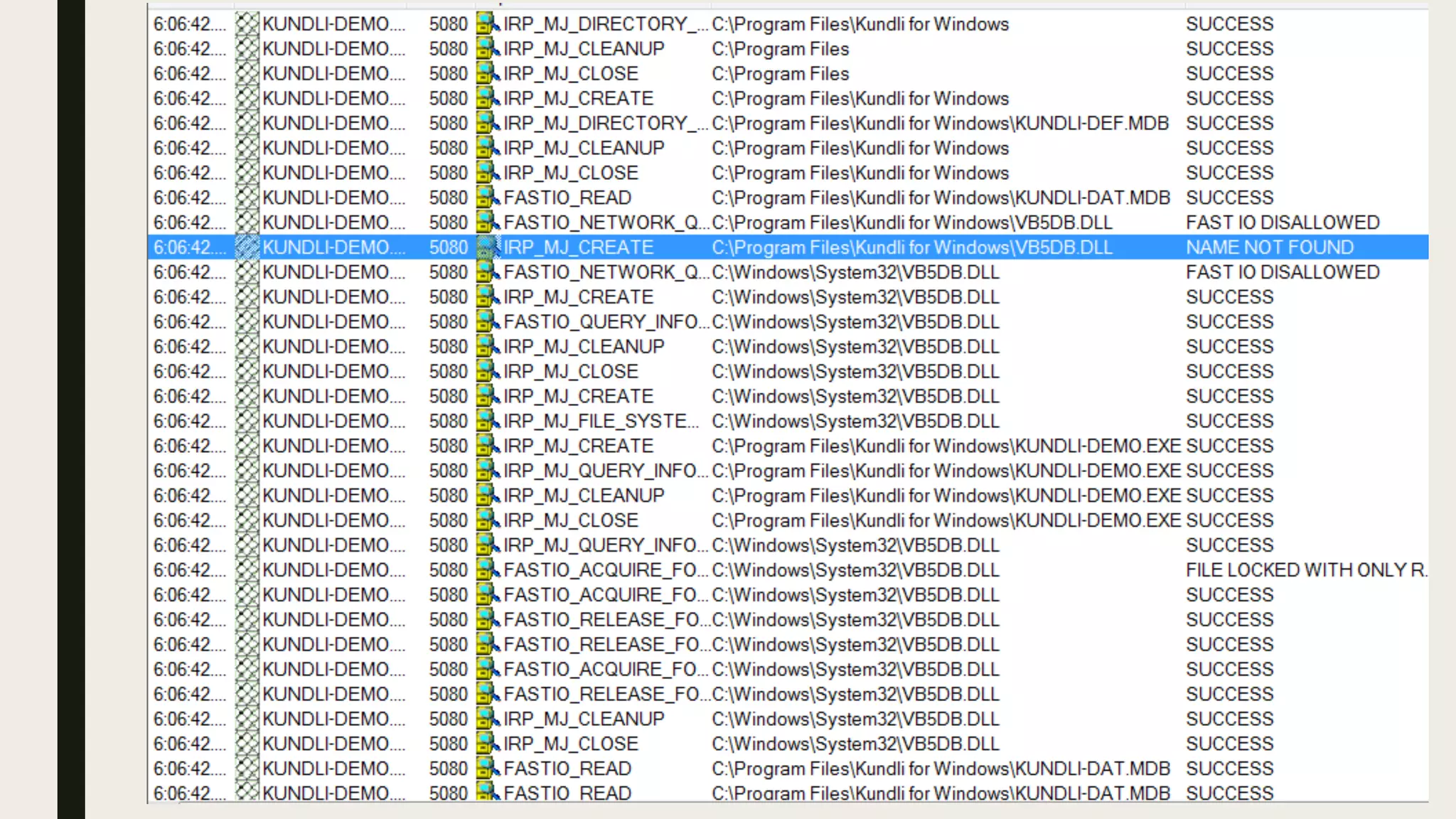
Task: Click the process icon on the IRP_MJ_FILE_SYSTE... row
Action: click(x=247, y=421)
